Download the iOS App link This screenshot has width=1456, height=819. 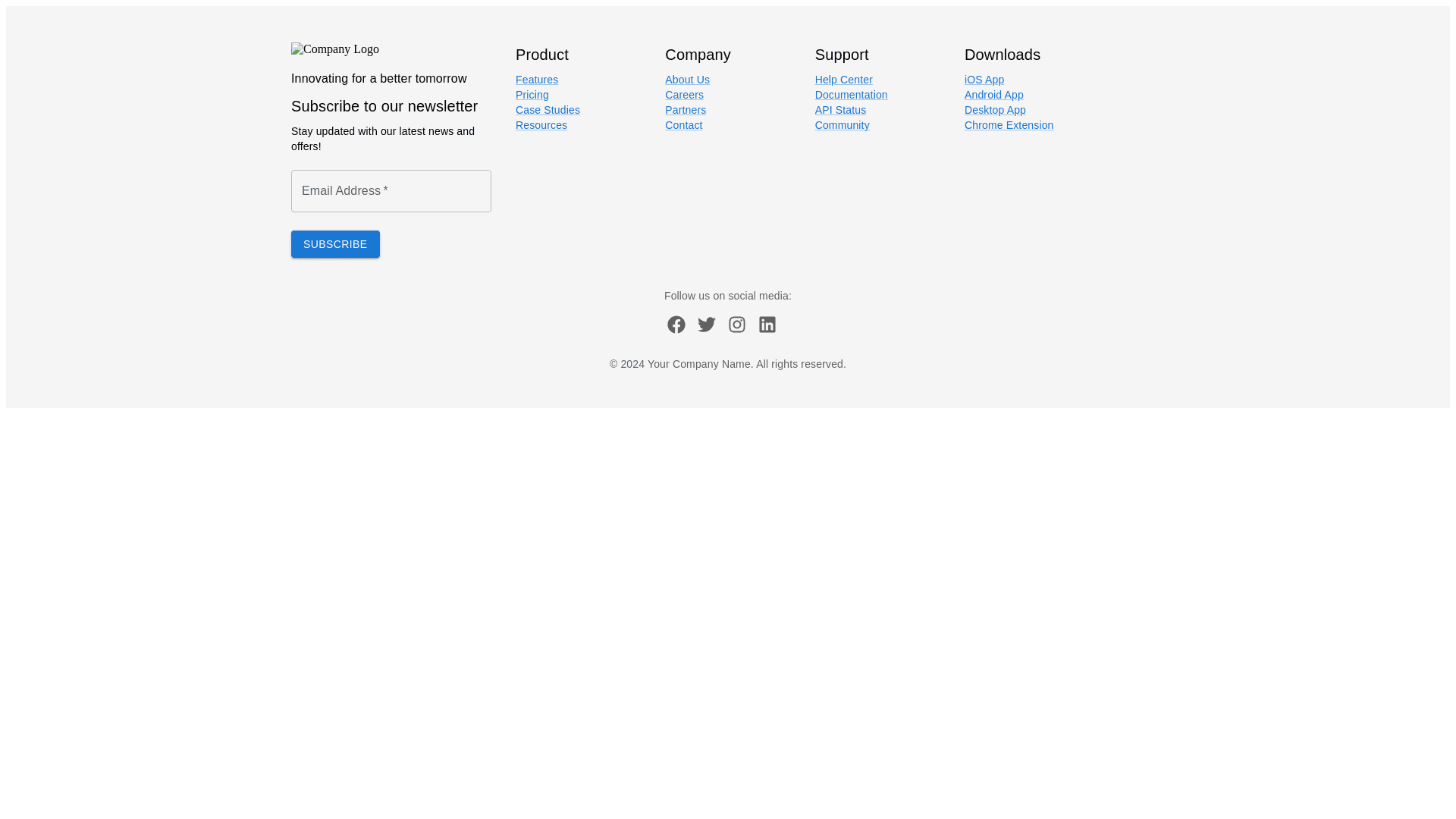pos(984,80)
